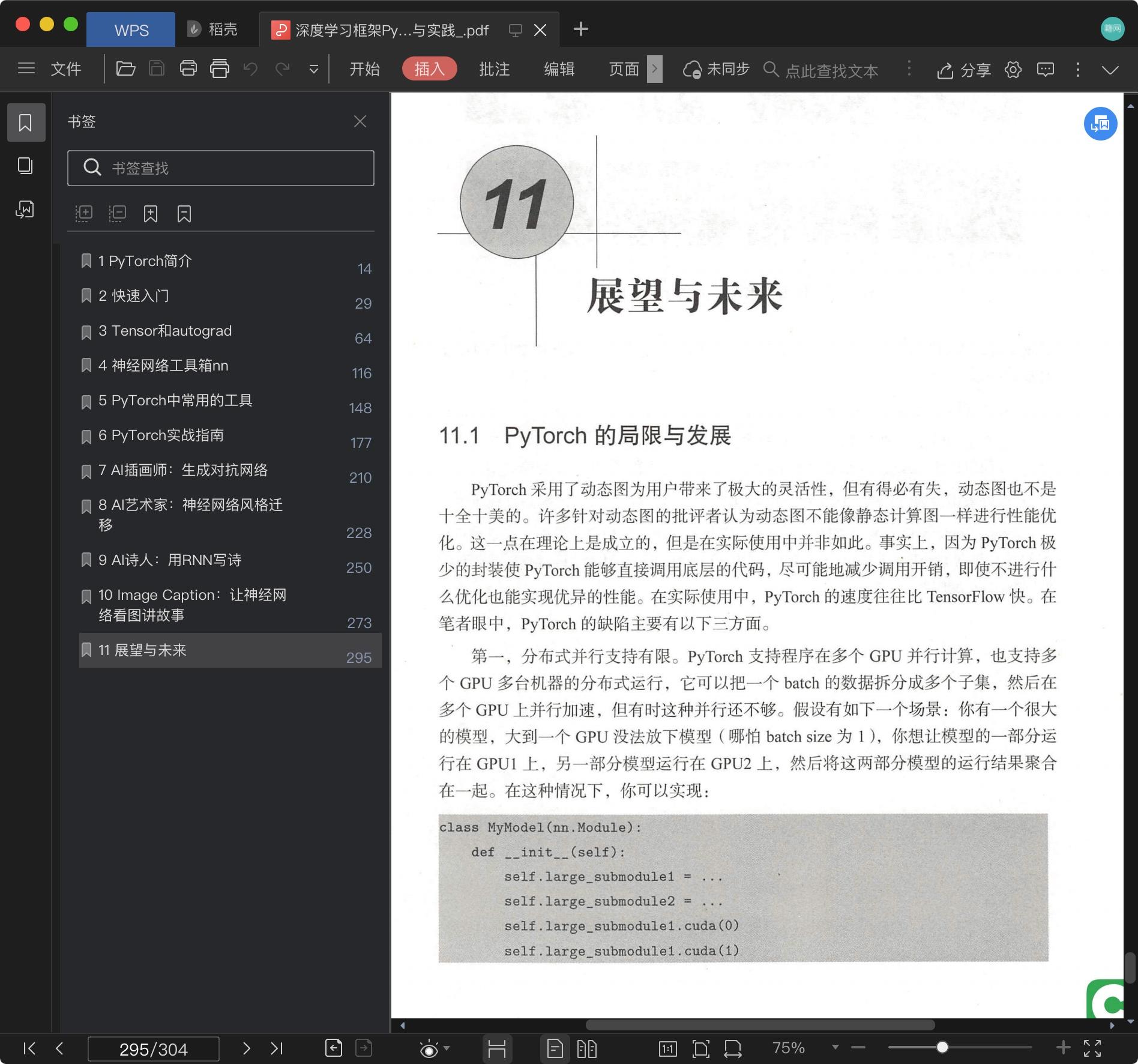The width and height of the screenshot is (1138, 1064).
Task: Go to first page
Action: (29, 1048)
